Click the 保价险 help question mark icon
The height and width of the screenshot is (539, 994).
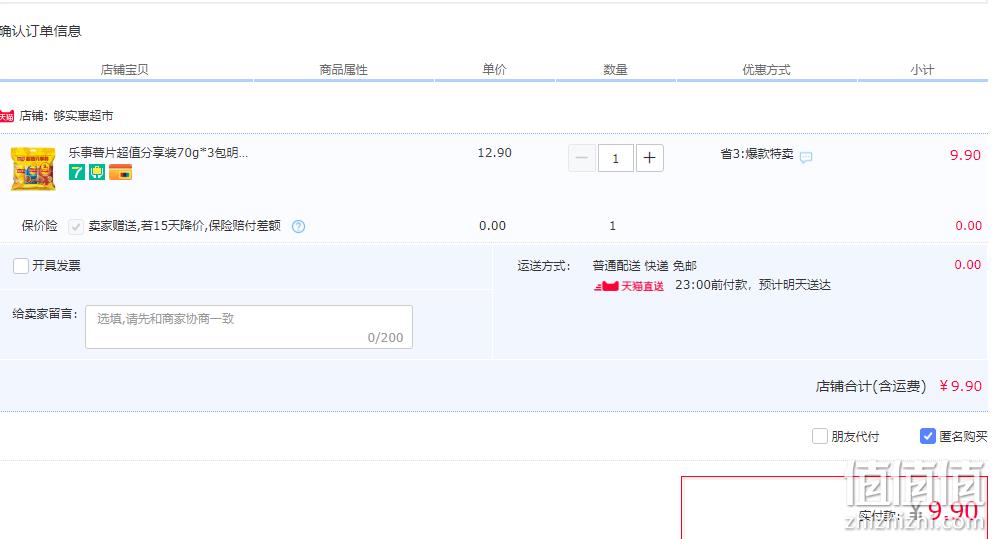click(x=298, y=226)
